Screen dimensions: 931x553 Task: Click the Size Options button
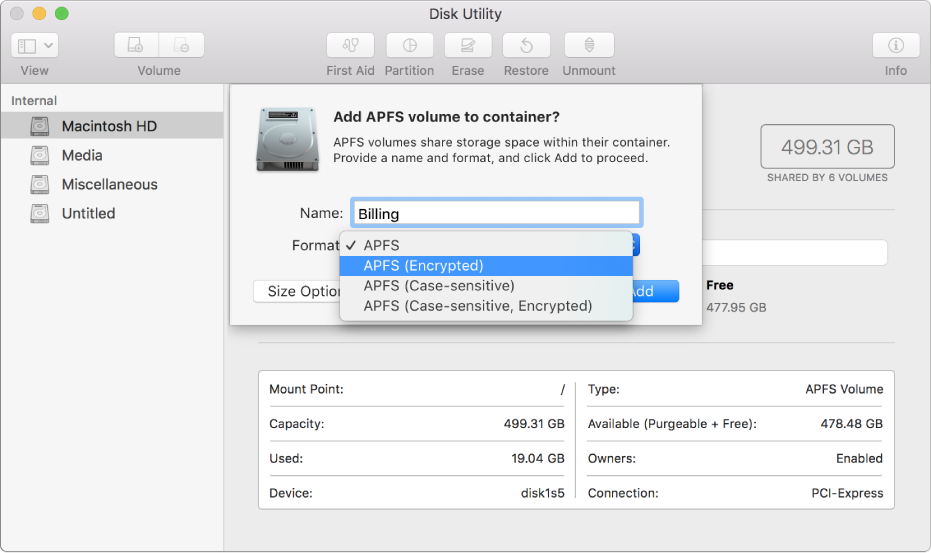(297, 292)
